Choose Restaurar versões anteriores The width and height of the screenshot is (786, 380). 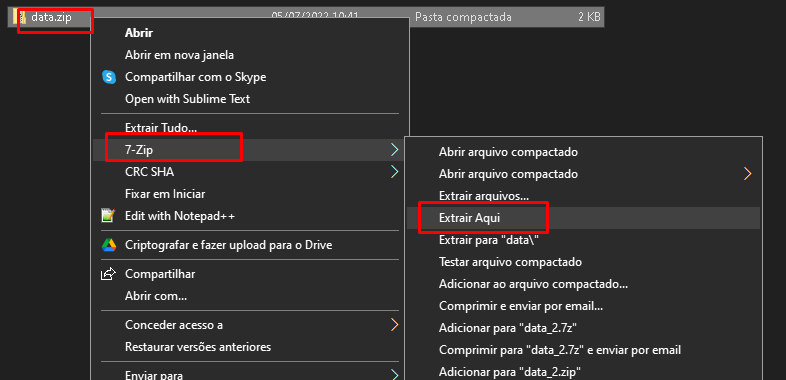(x=198, y=347)
